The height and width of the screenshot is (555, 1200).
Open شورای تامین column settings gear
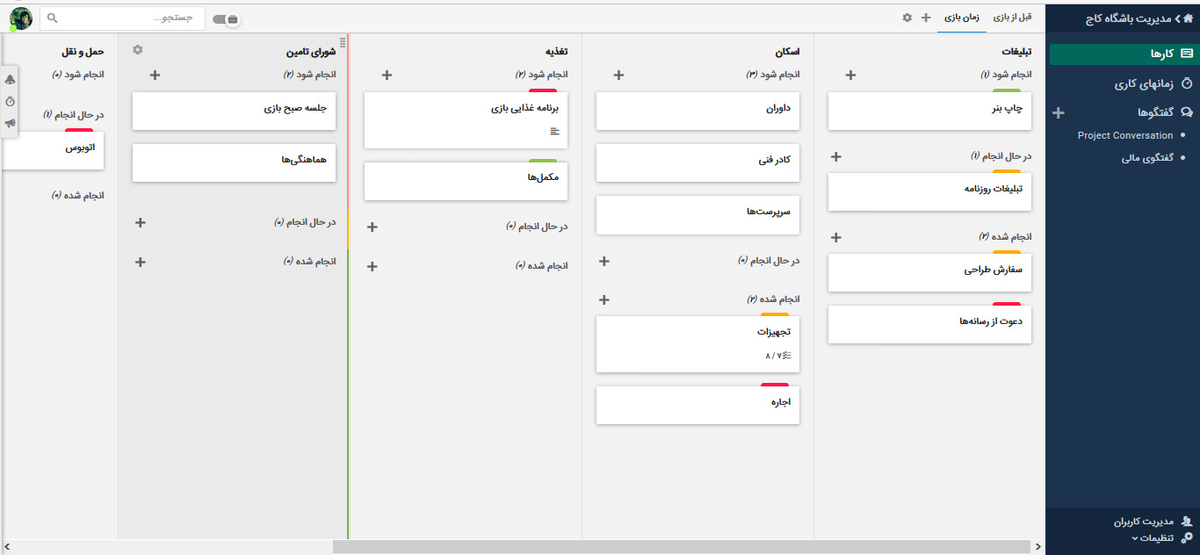(138, 50)
